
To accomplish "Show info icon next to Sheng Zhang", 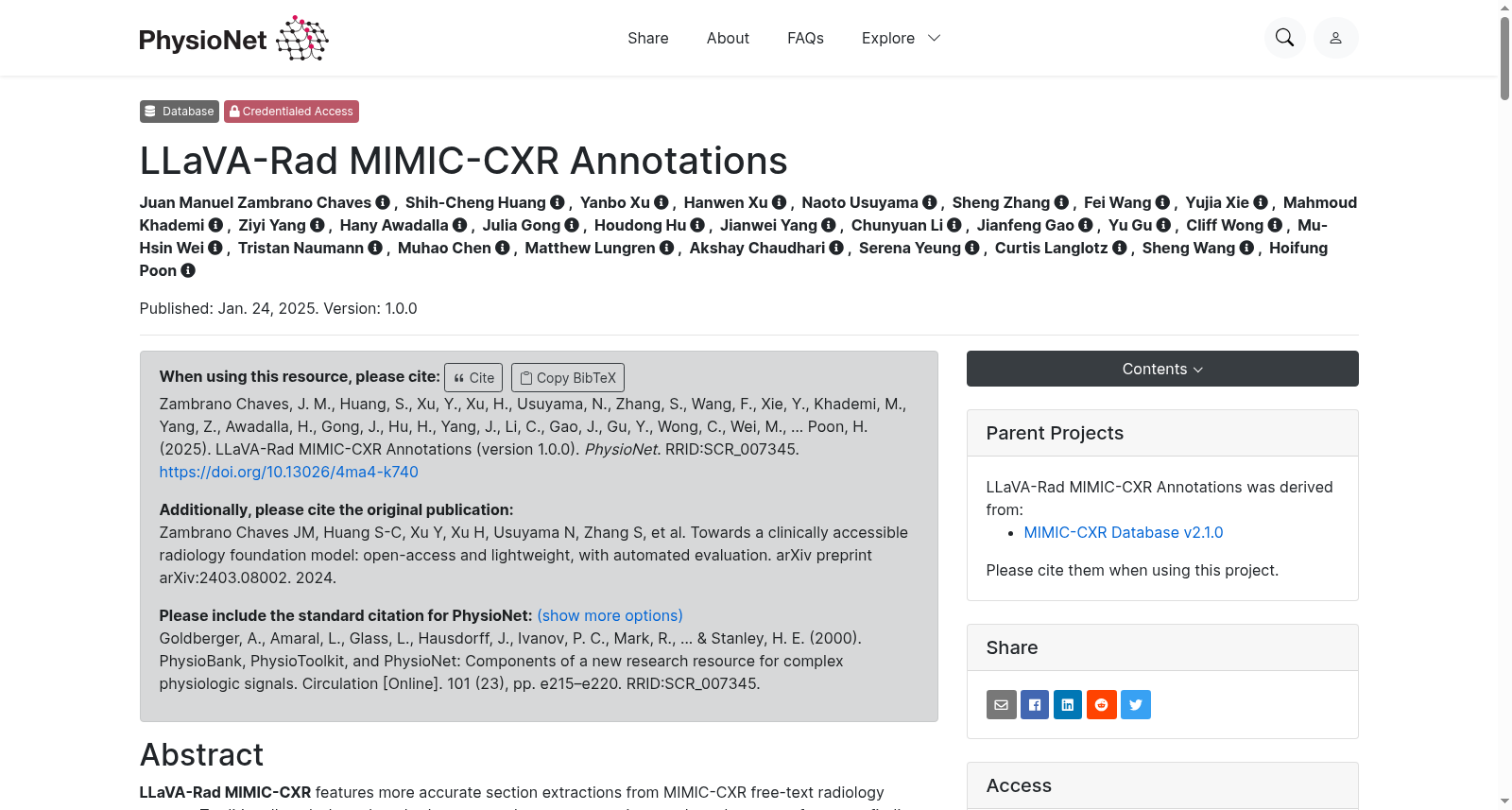I will [1061, 202].
